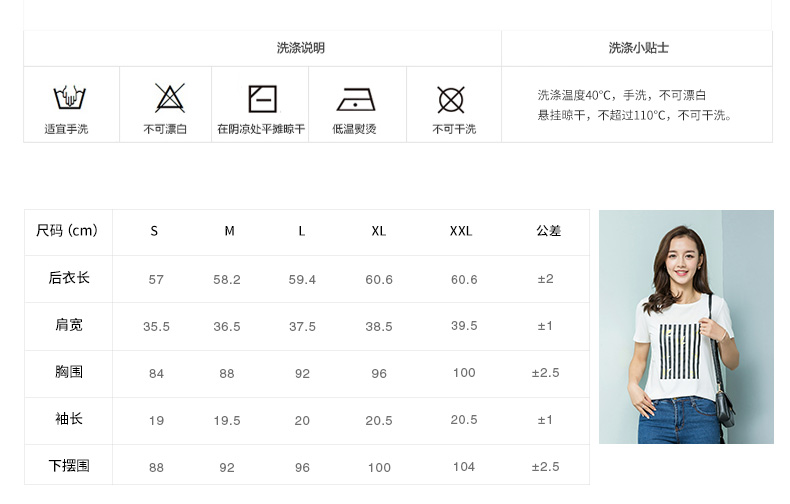This screenshot has height=504, width=790.
Task: Click the model wearing striped t-shirt photo
Action: pos(686,327)
